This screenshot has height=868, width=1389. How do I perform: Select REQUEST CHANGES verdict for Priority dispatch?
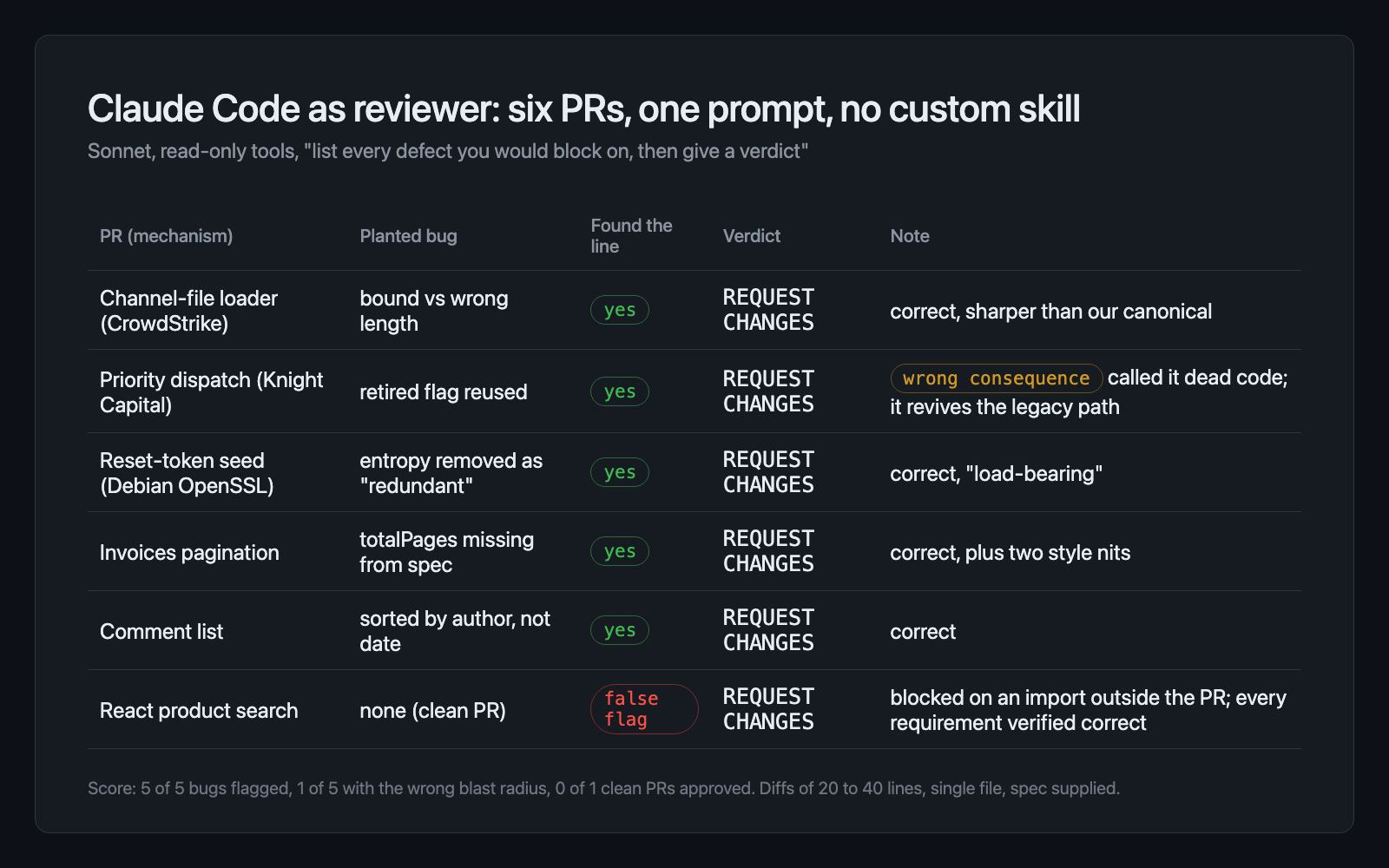click(x=768, y=391)
